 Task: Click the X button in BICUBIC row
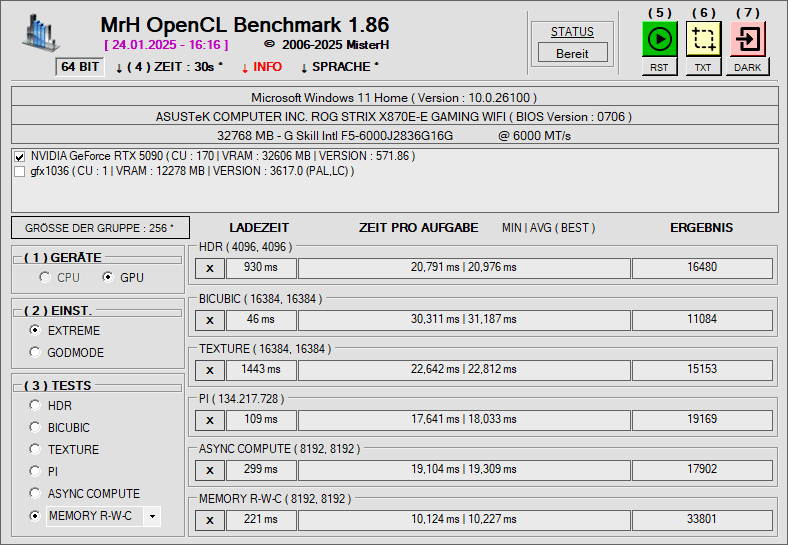click(x=210, y=320)
